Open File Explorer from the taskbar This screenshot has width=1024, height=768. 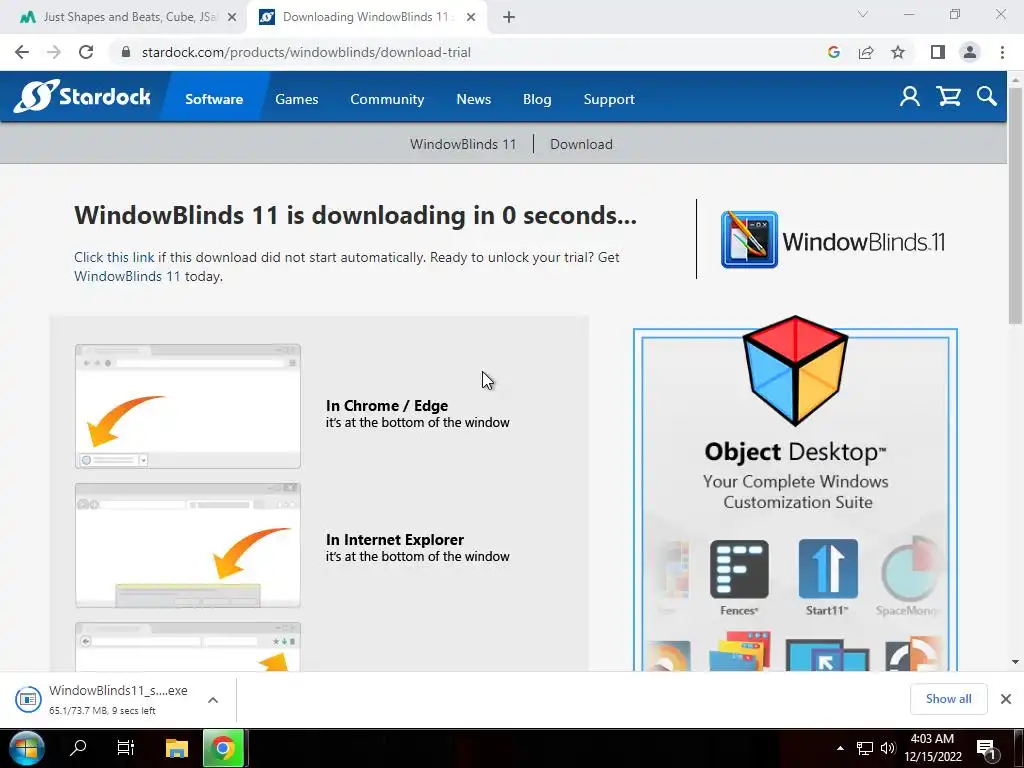[176, 748]
